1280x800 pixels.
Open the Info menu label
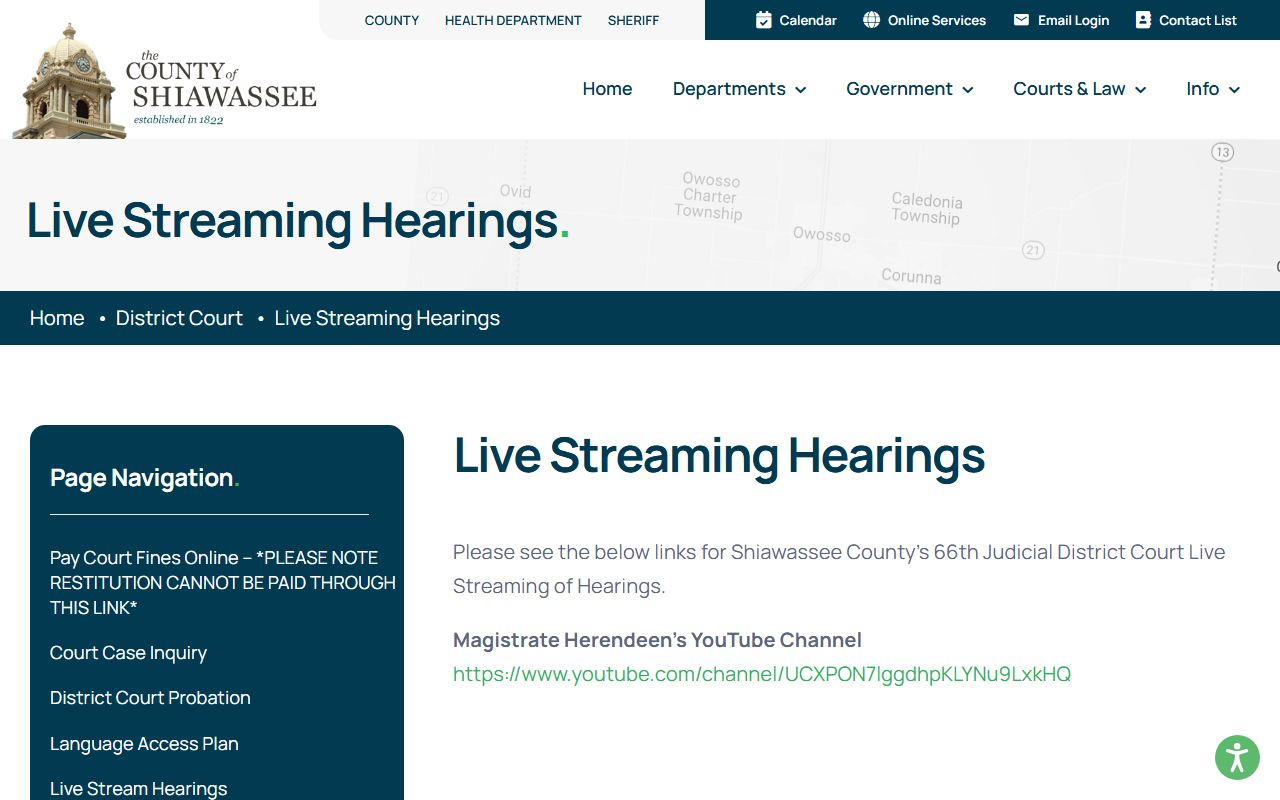coord(1202,89)
